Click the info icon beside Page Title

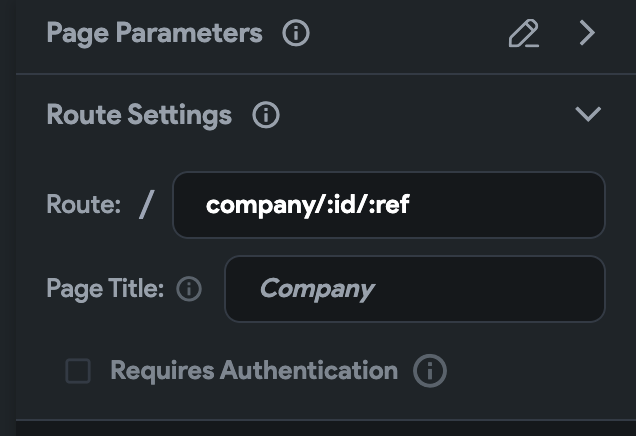(x=189, y=290)
